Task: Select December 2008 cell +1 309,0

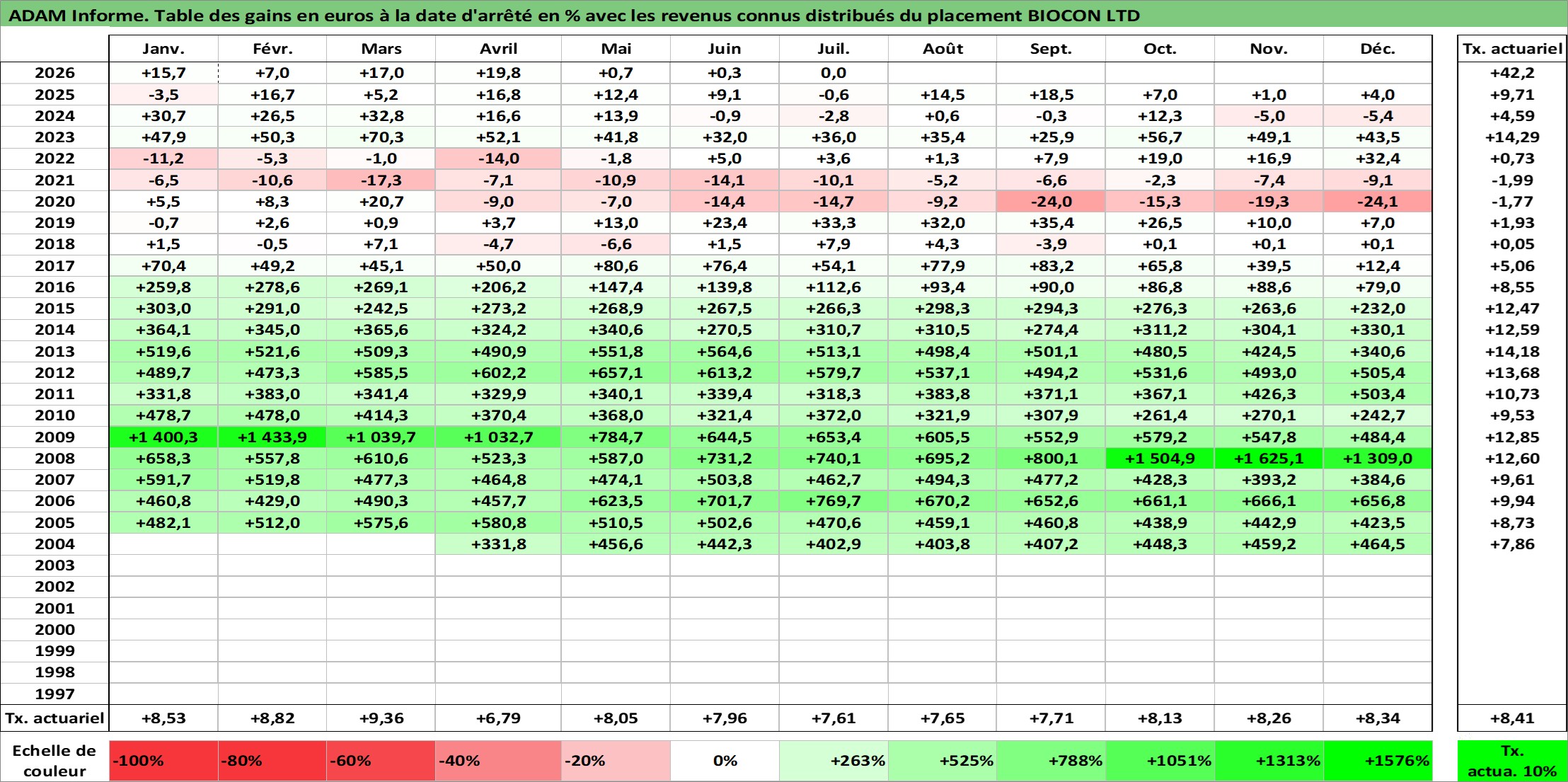Action: point(1378,459)
